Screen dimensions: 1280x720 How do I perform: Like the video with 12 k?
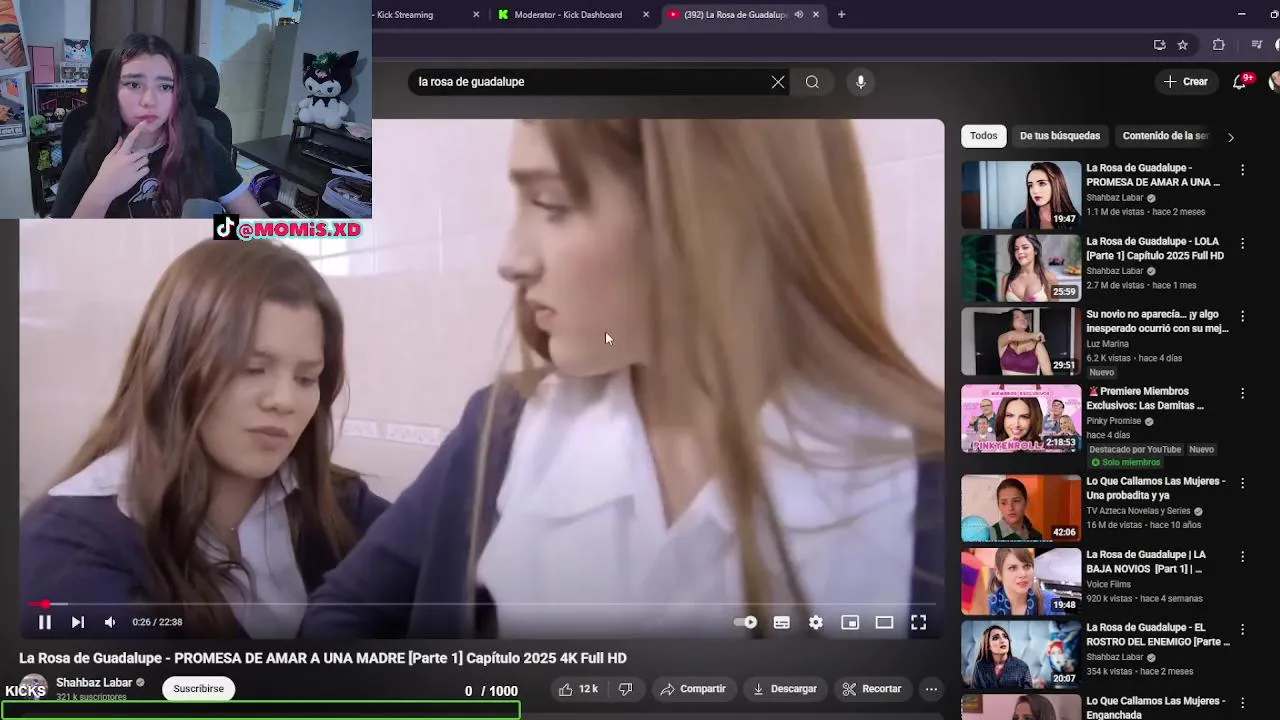click(577, 689)
